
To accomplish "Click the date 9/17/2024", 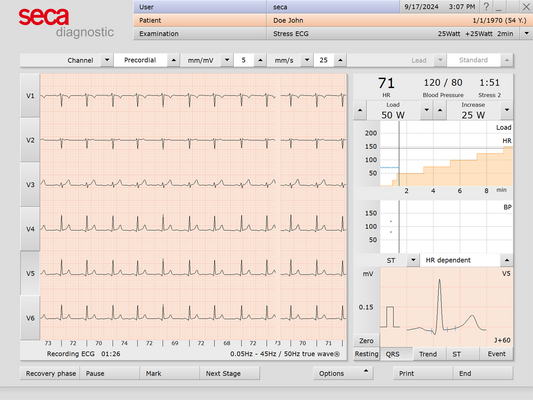I will tap(421, 7).
